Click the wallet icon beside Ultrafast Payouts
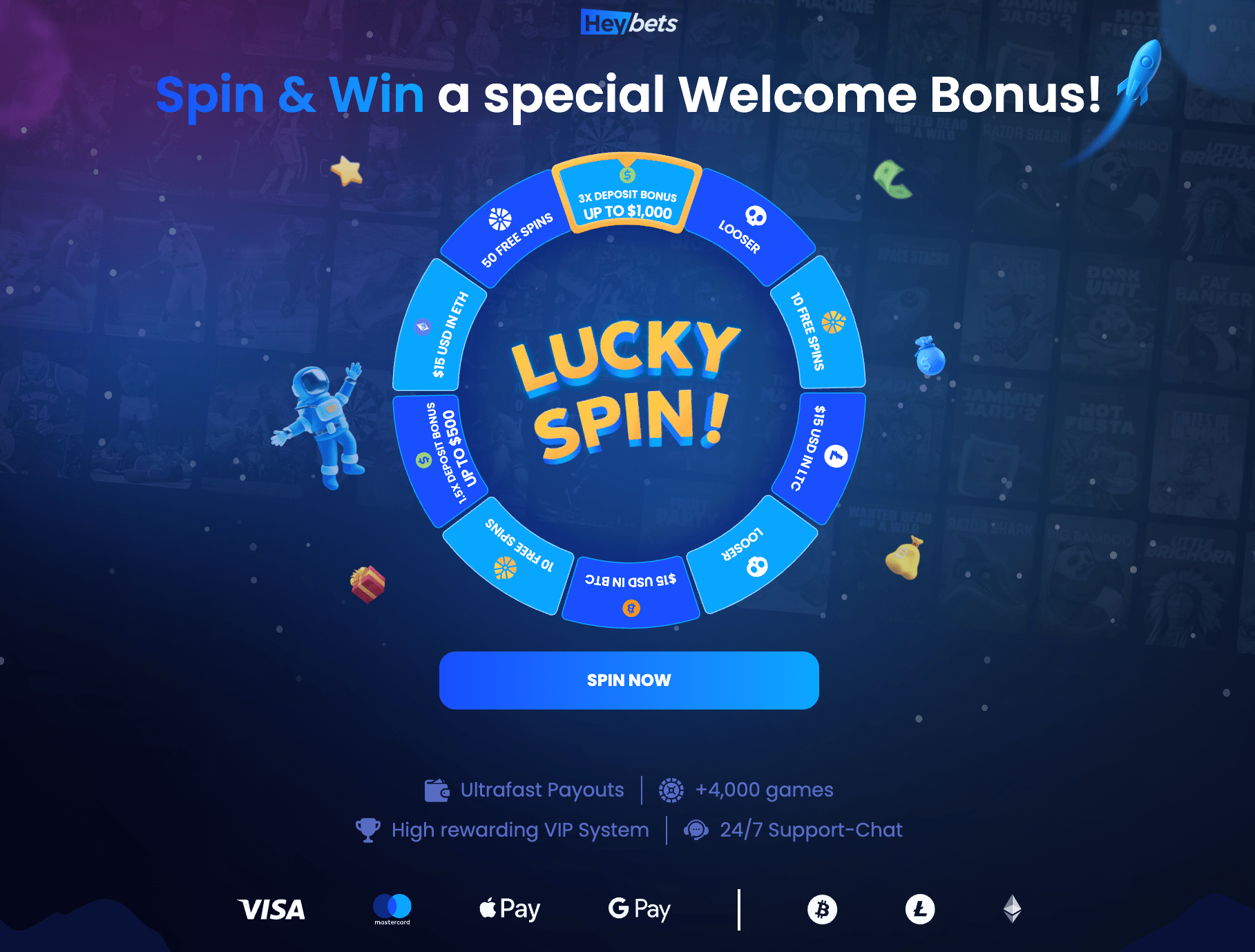Viewport: 1255px width, 952px height. pos(437,790)
